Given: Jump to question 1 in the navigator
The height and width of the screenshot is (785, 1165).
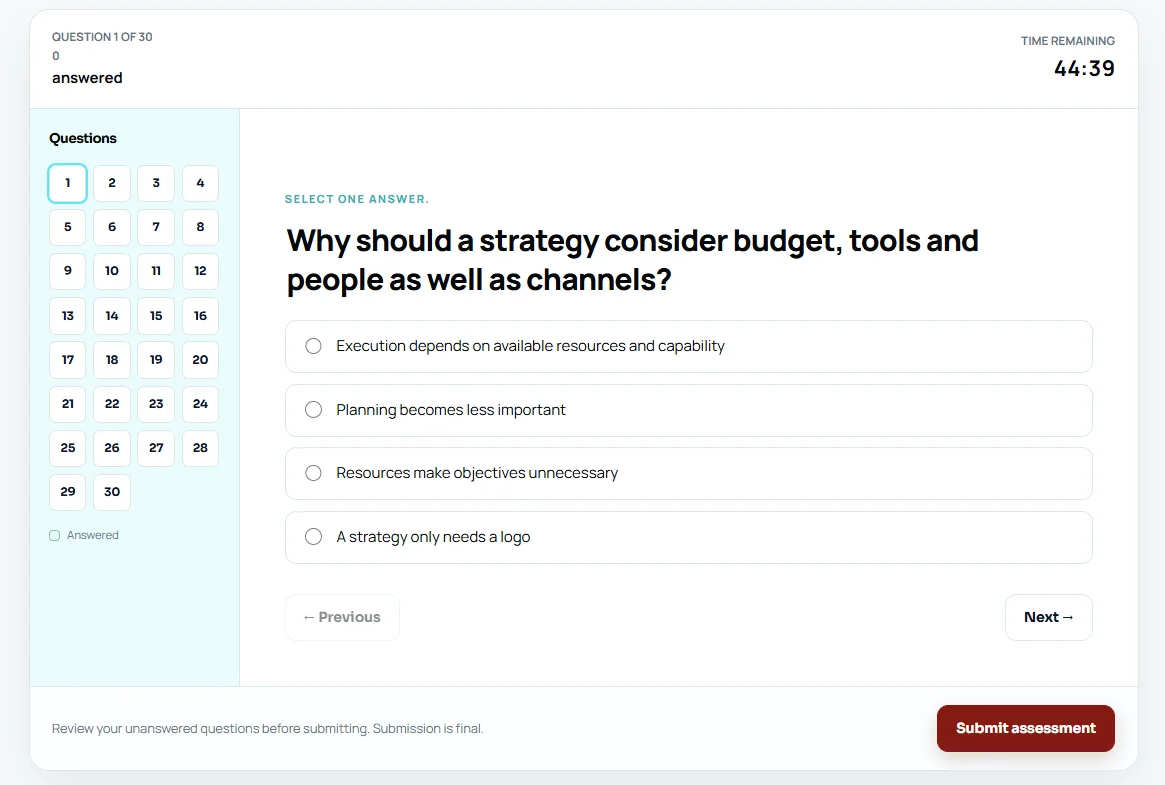Looking at the screenshot, I should point(68,183).
